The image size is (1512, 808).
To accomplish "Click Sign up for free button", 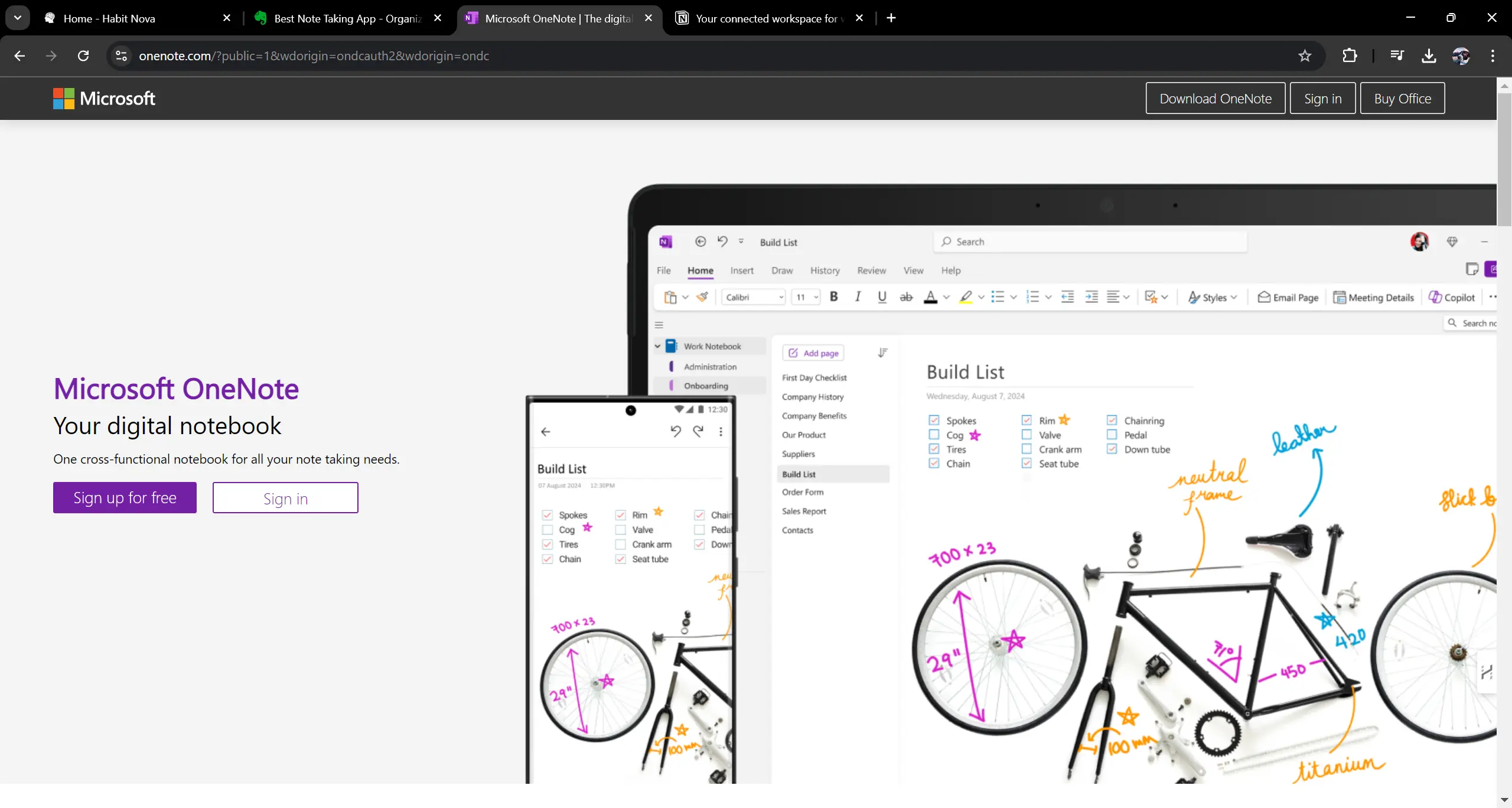I will pyautogui.click(x=125, y=497).
